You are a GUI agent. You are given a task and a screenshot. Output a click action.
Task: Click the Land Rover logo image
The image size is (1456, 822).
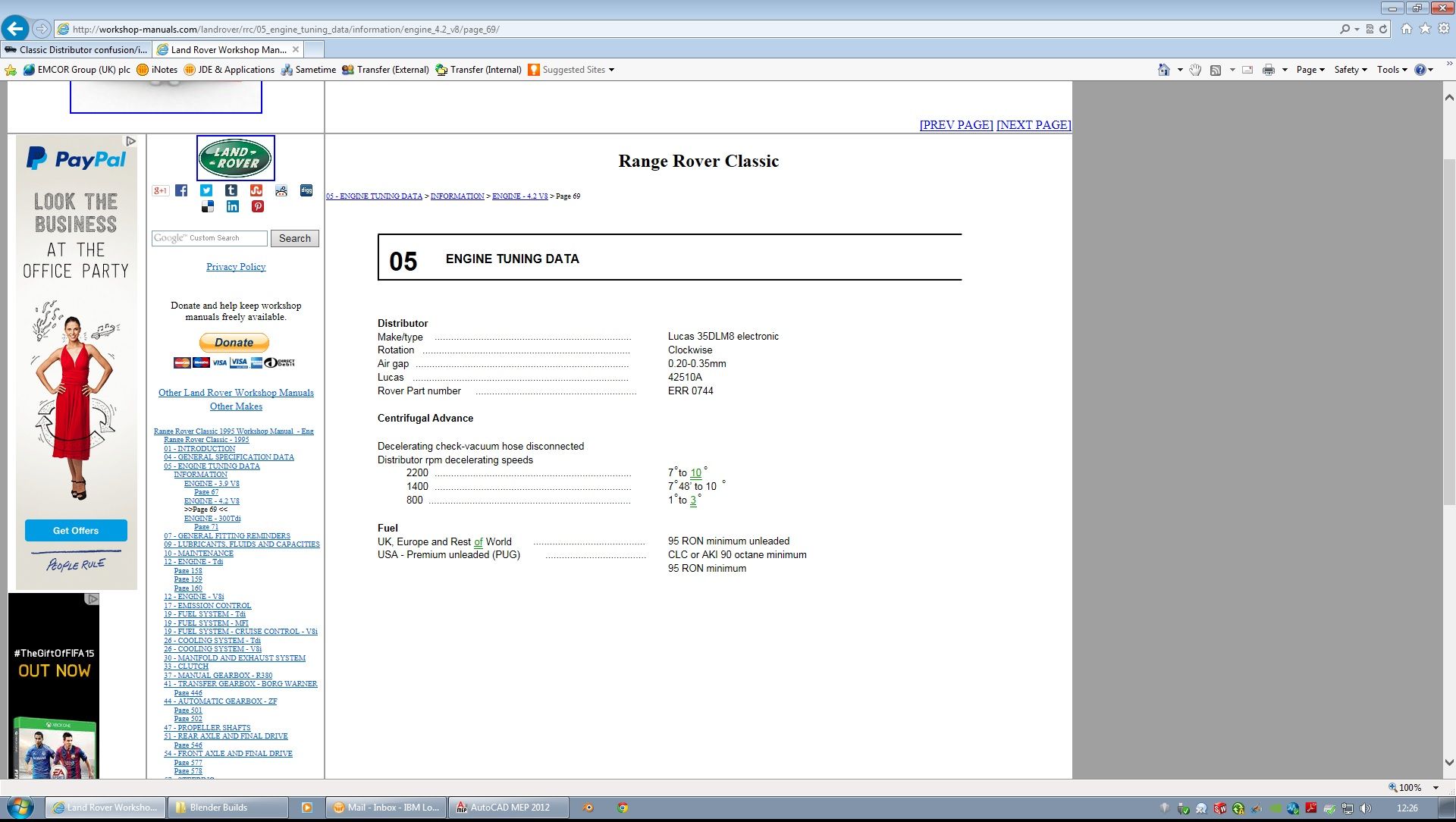coord(236,158)
